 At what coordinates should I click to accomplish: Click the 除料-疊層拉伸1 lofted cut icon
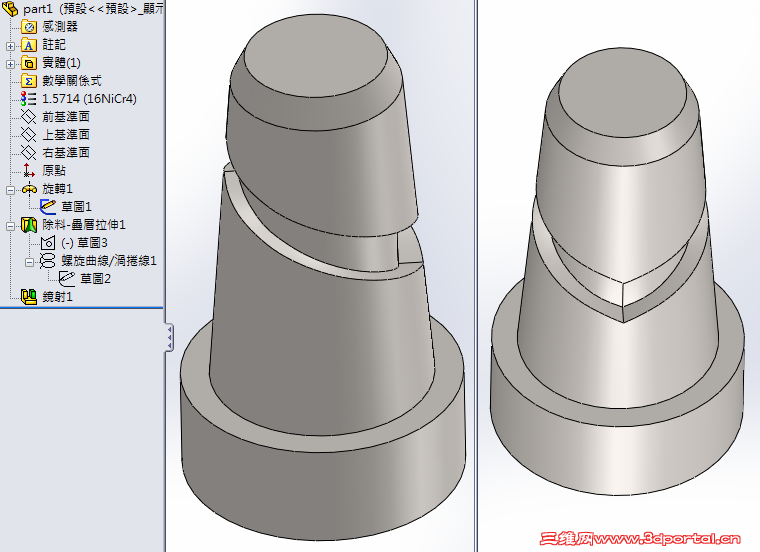point(29,224)
